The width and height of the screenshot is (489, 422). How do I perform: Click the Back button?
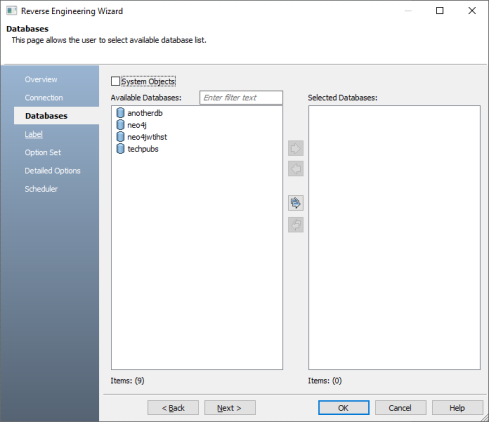pyautogui.click(x=173, y=408)
